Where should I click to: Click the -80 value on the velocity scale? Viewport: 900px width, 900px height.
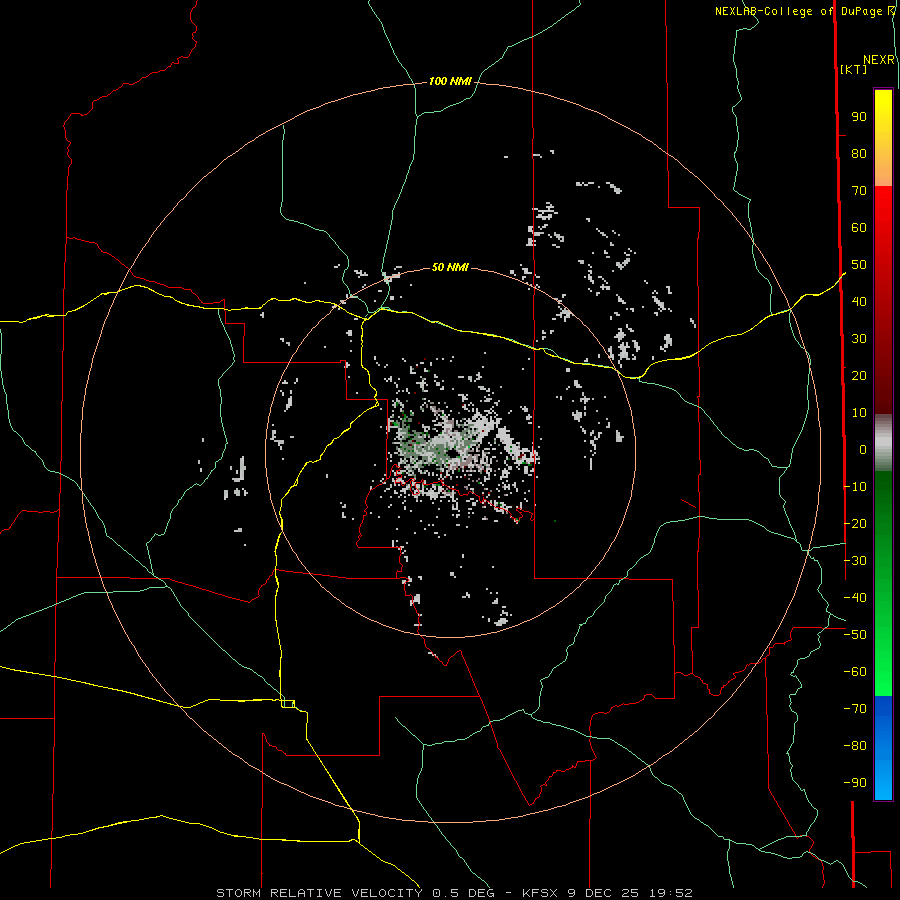click(x=855, y=746)
